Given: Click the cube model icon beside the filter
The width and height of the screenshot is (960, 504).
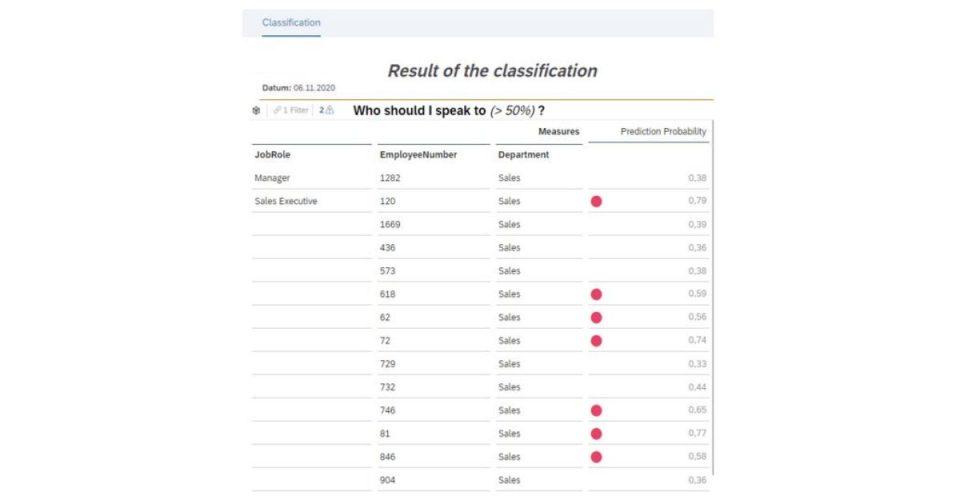Looking at the screenshot, I should click(x=257, y=110).
